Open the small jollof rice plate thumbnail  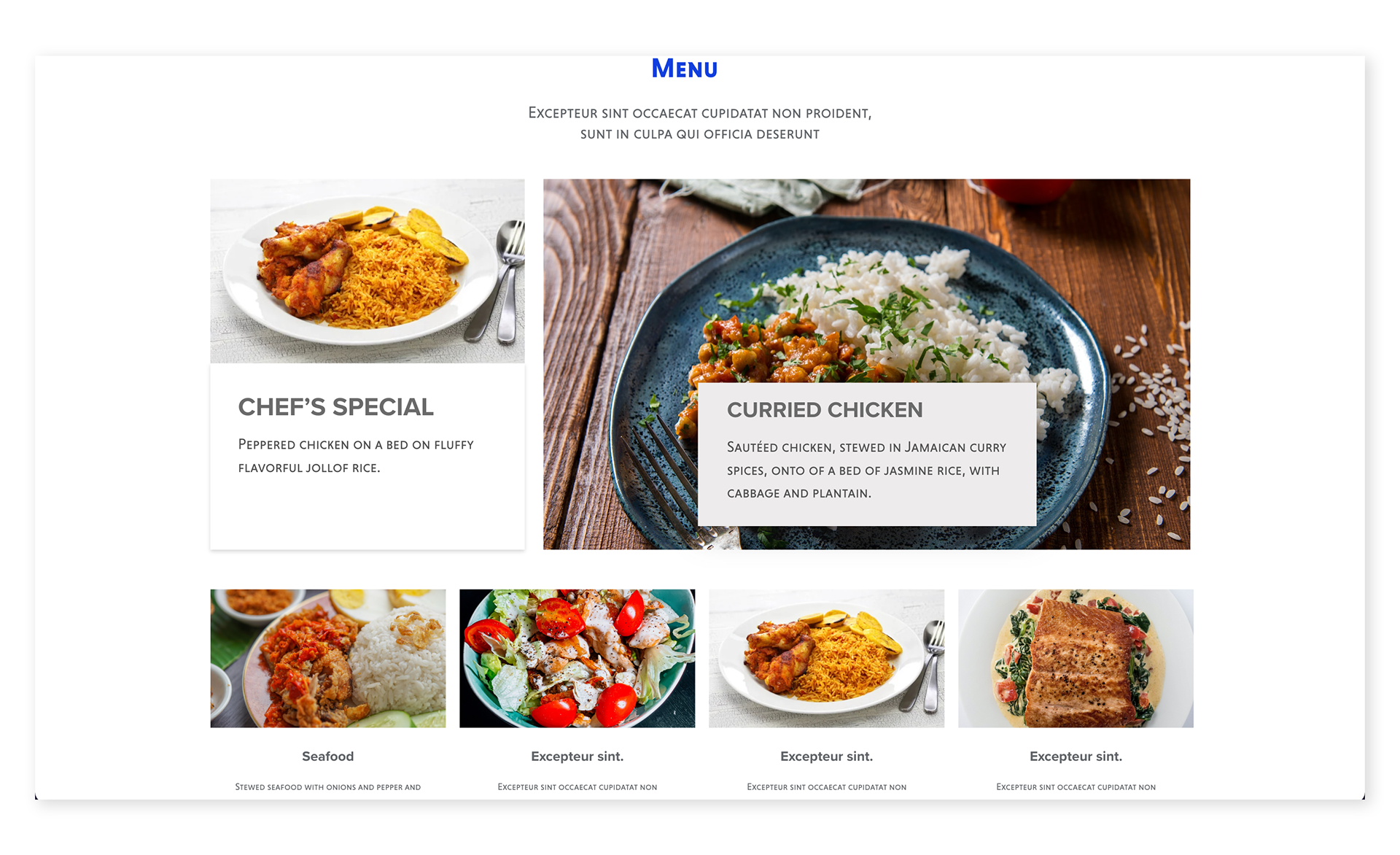click(x=827, y=658)
